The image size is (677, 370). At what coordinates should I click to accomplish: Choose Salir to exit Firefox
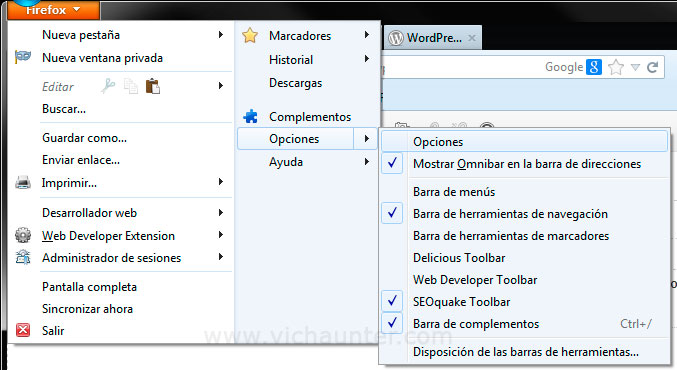53,331
